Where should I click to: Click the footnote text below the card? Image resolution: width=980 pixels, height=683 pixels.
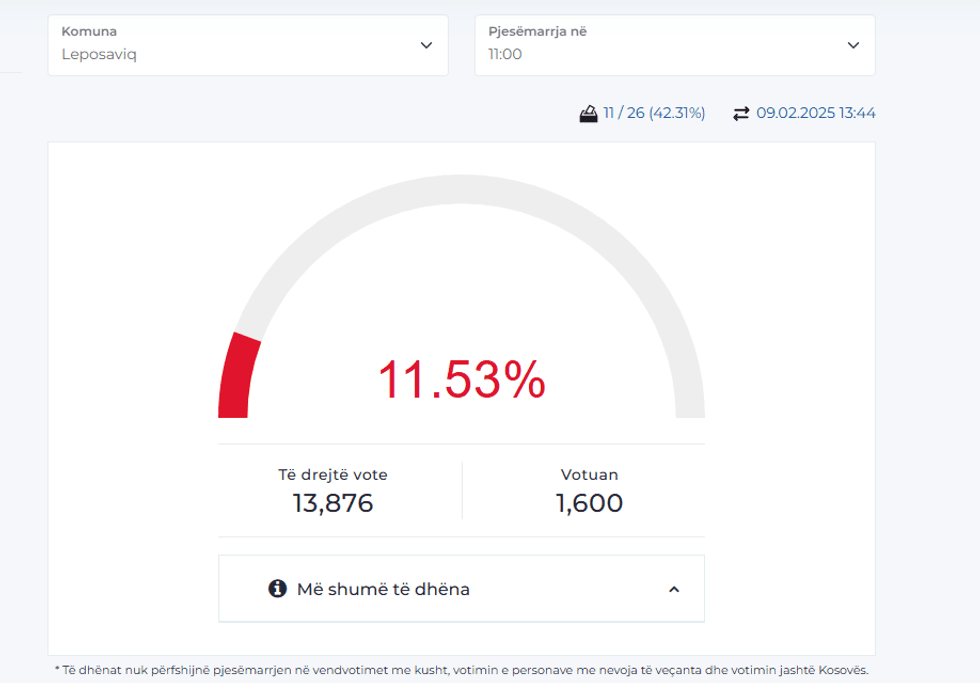tap(461, 670)
